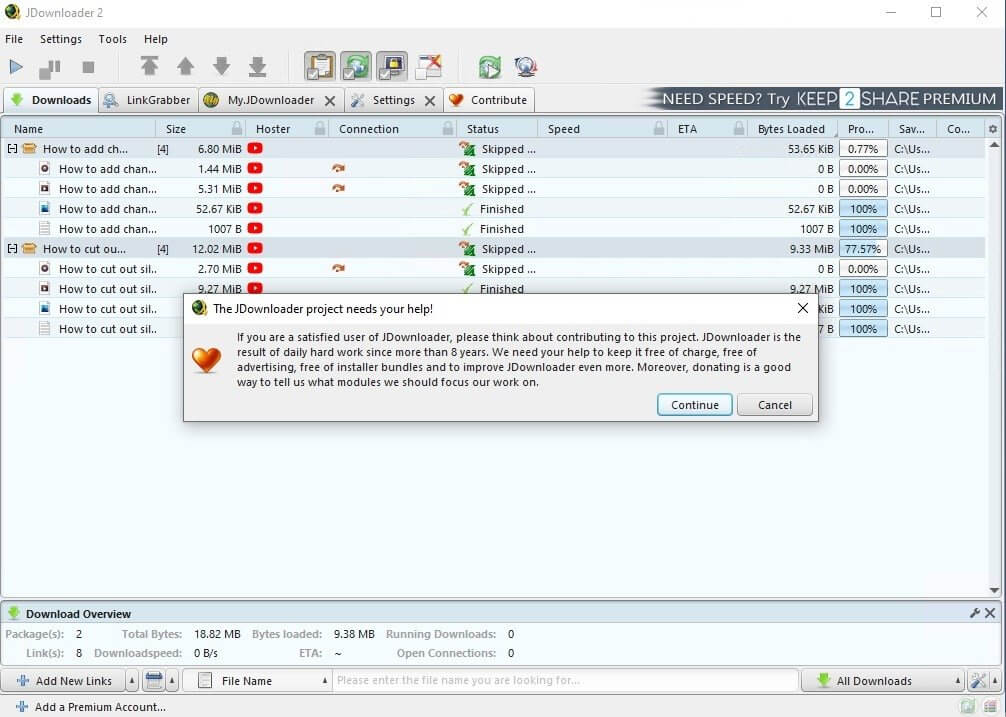Toggle lock on ETA column

pyautogui.click(x=739, y=128)
